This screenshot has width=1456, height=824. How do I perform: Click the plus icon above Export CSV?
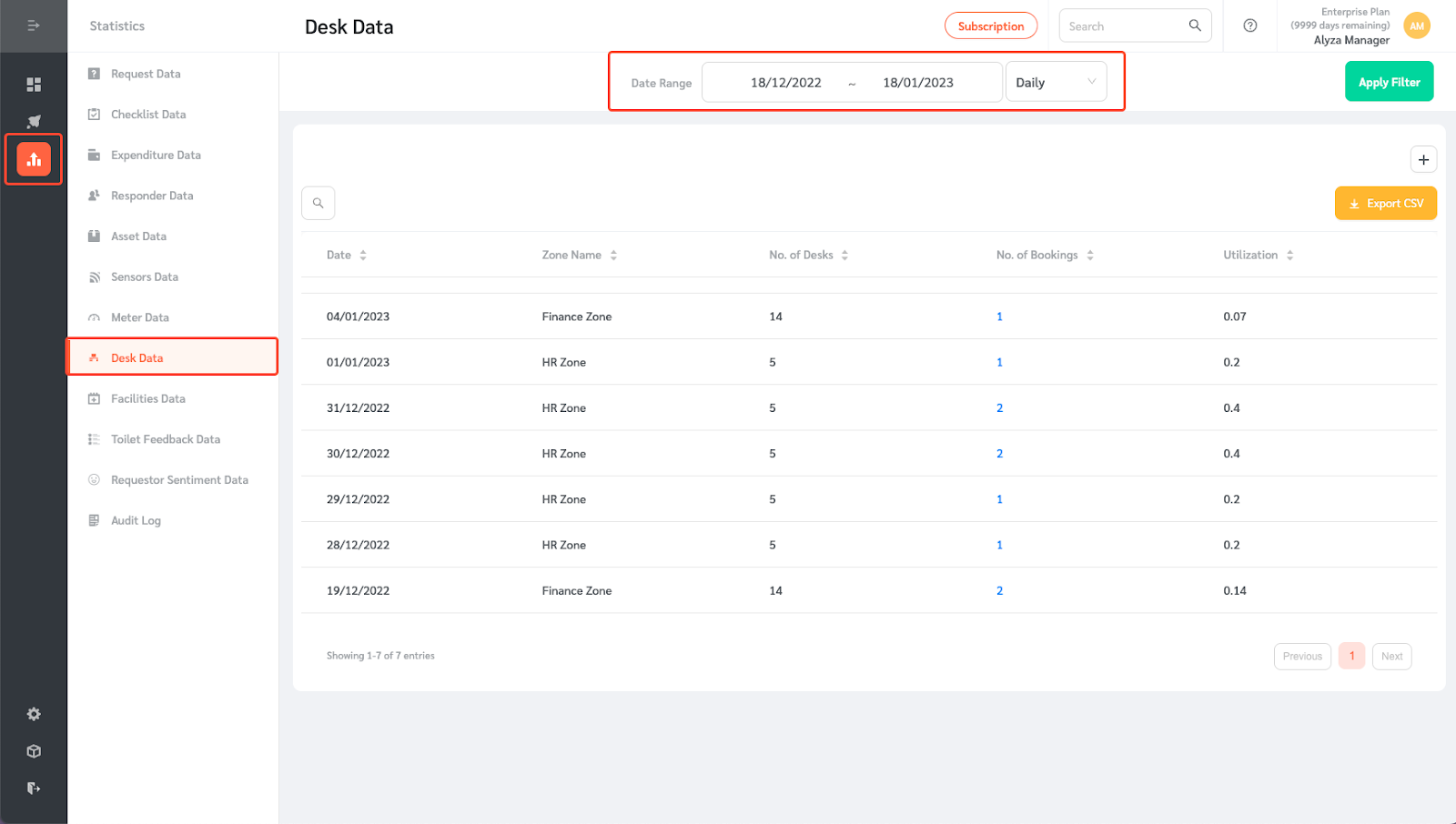(1423, 158)
